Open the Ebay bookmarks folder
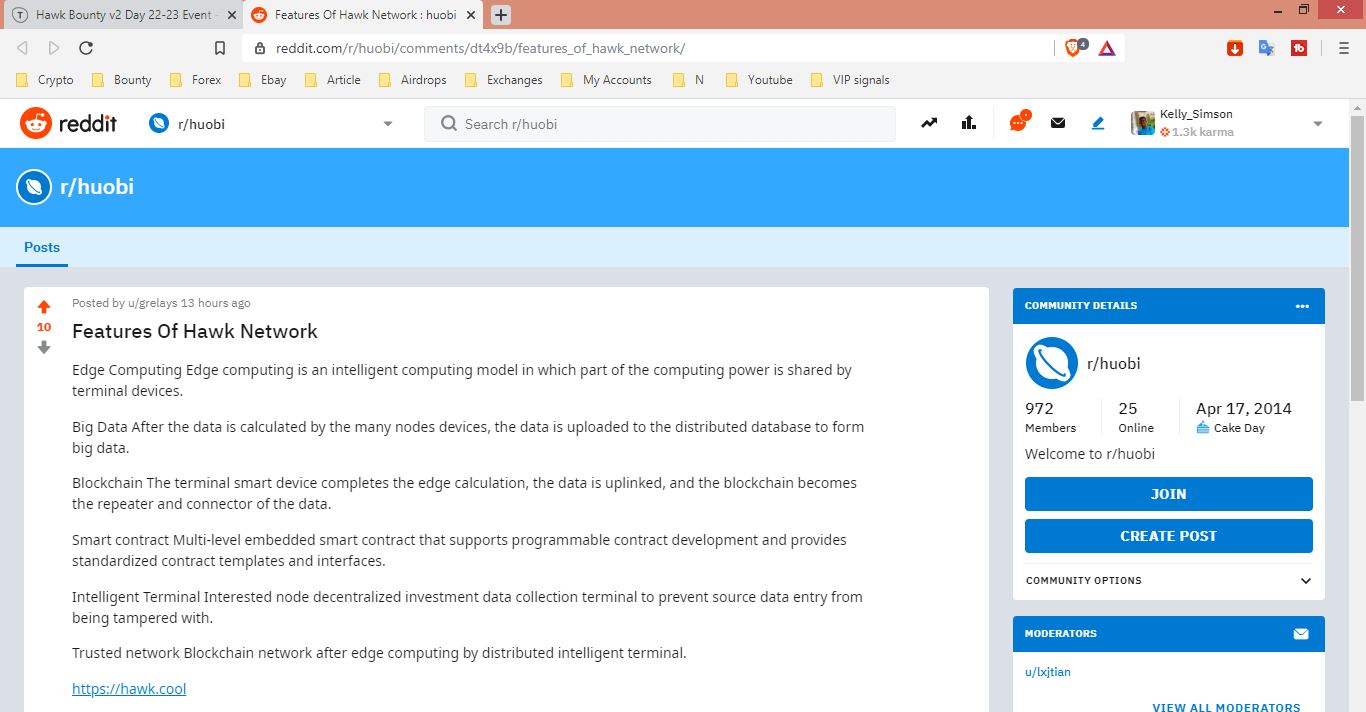The image size is (1366, 712). coord(264,80)
